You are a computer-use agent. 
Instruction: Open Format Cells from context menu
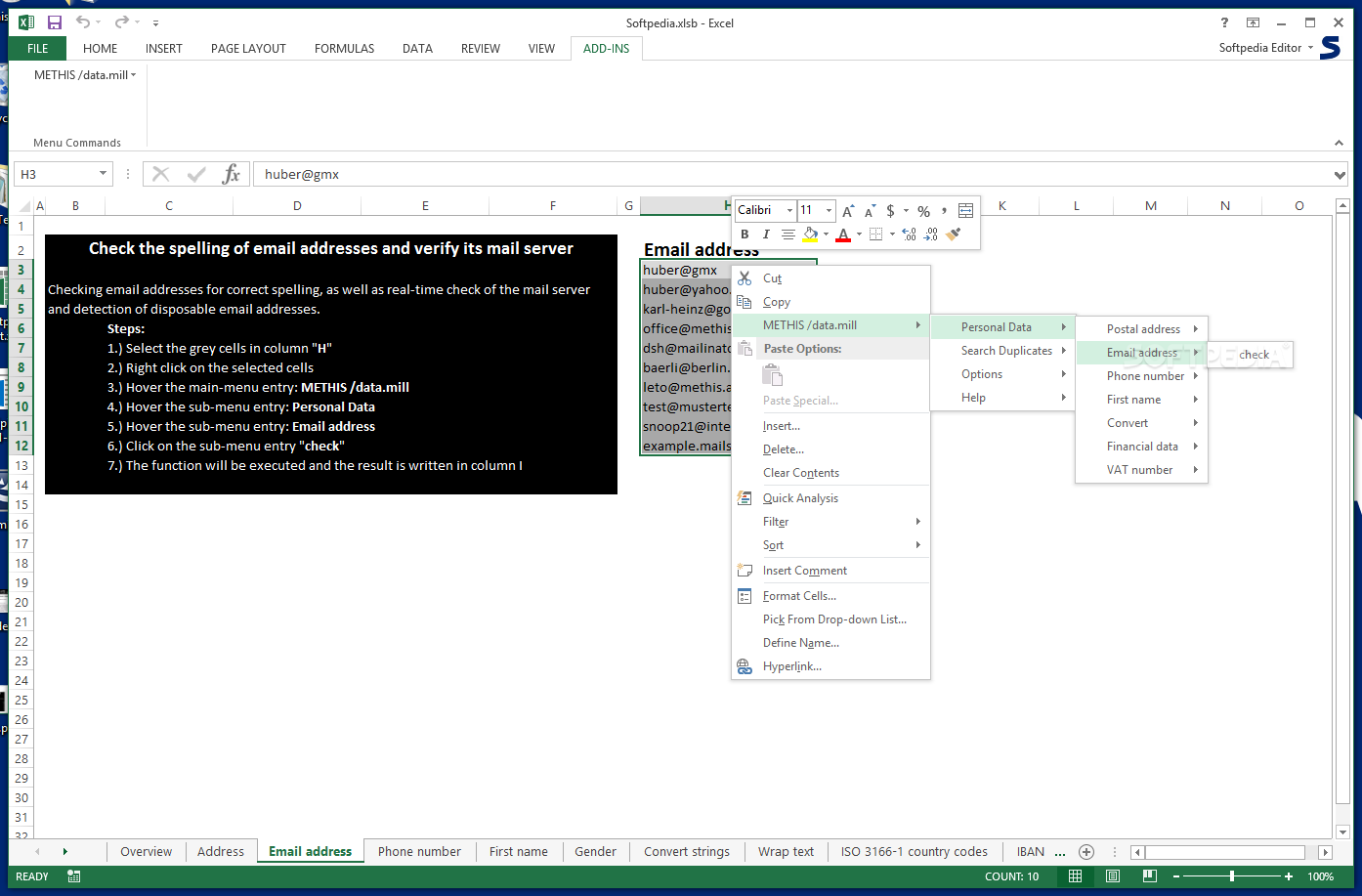830,596
